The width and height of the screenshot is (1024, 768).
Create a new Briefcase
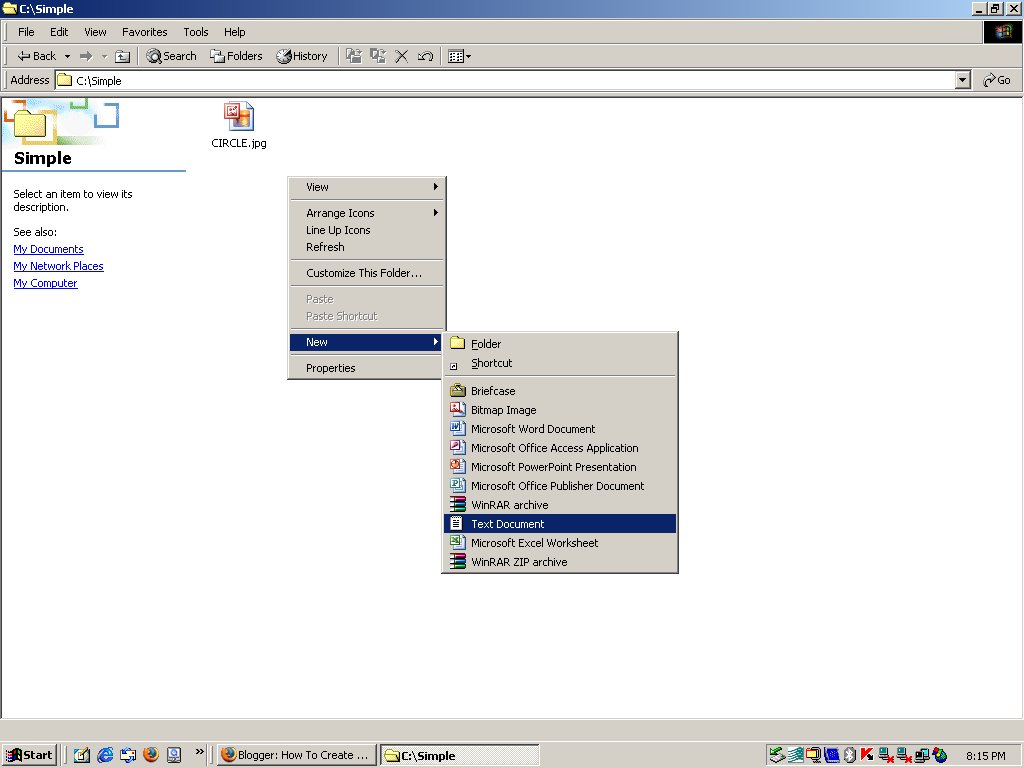coord(560,391)
